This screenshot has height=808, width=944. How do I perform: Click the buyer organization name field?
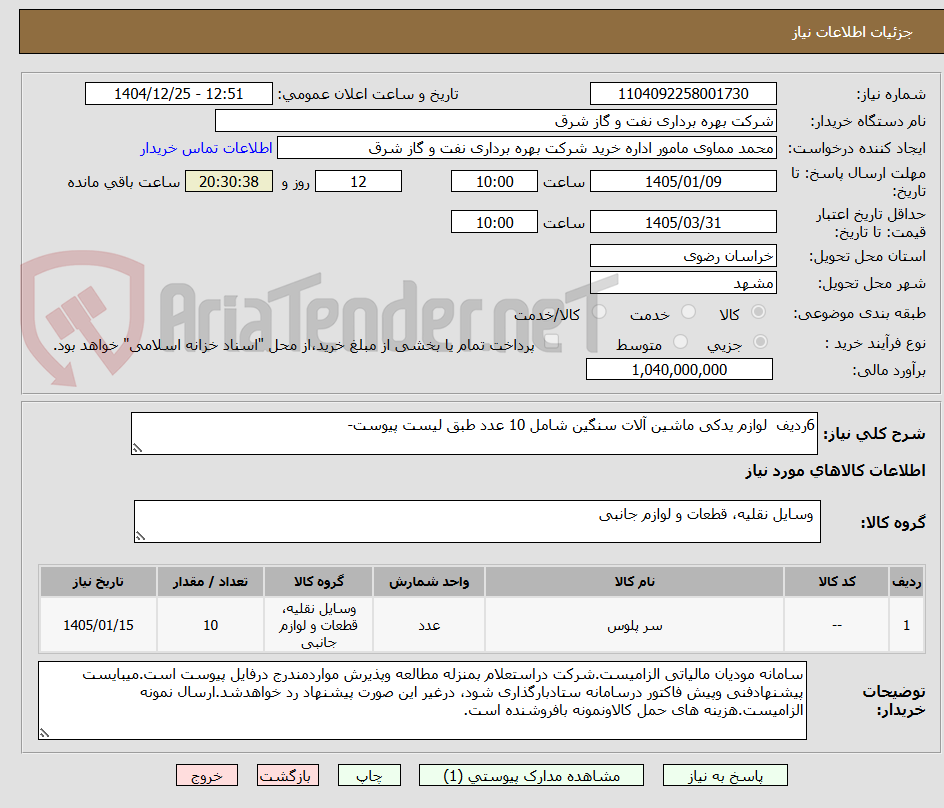click(x=495, y=121)
